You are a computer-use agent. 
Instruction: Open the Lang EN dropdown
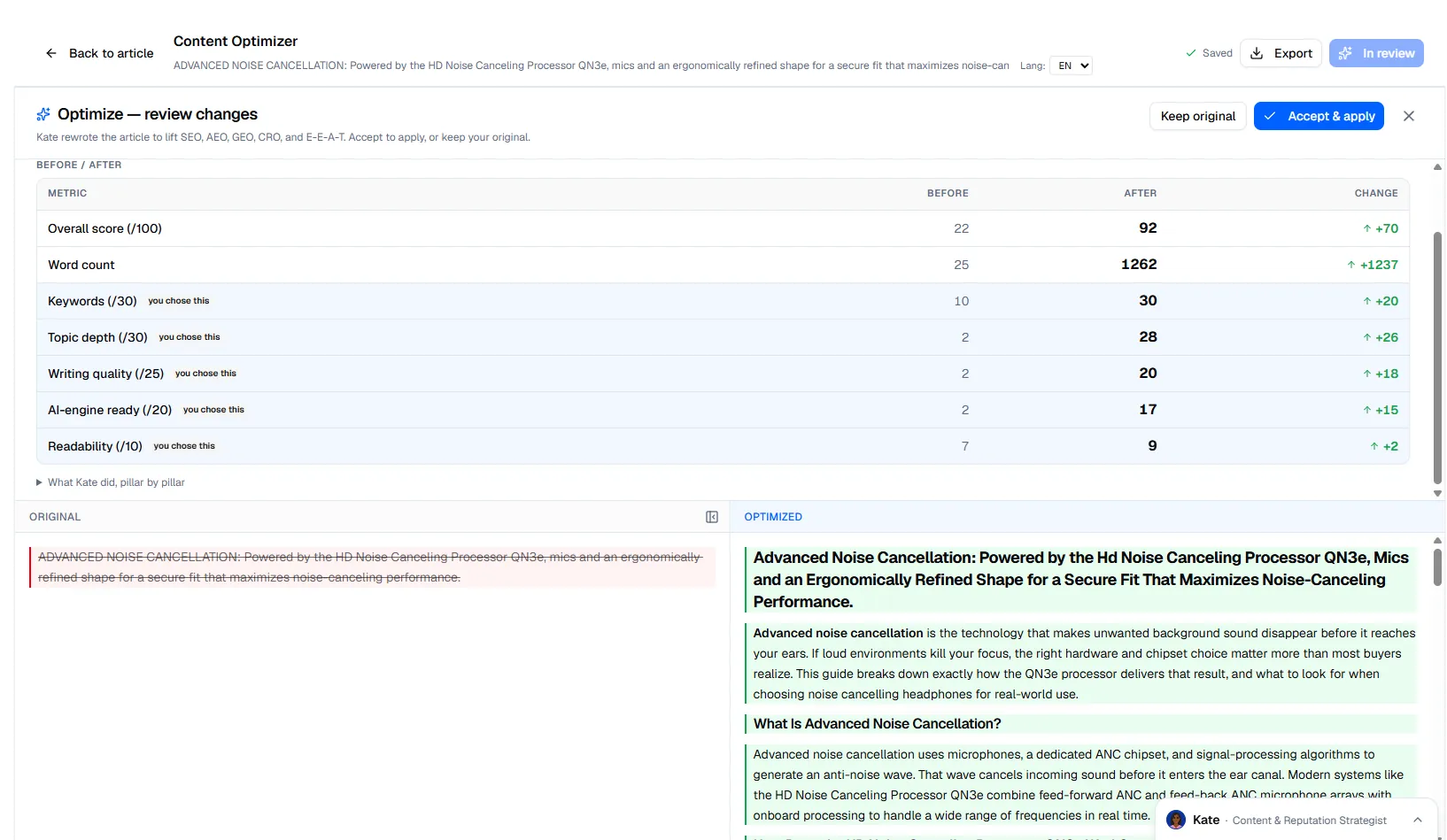tap(1071, 66)
